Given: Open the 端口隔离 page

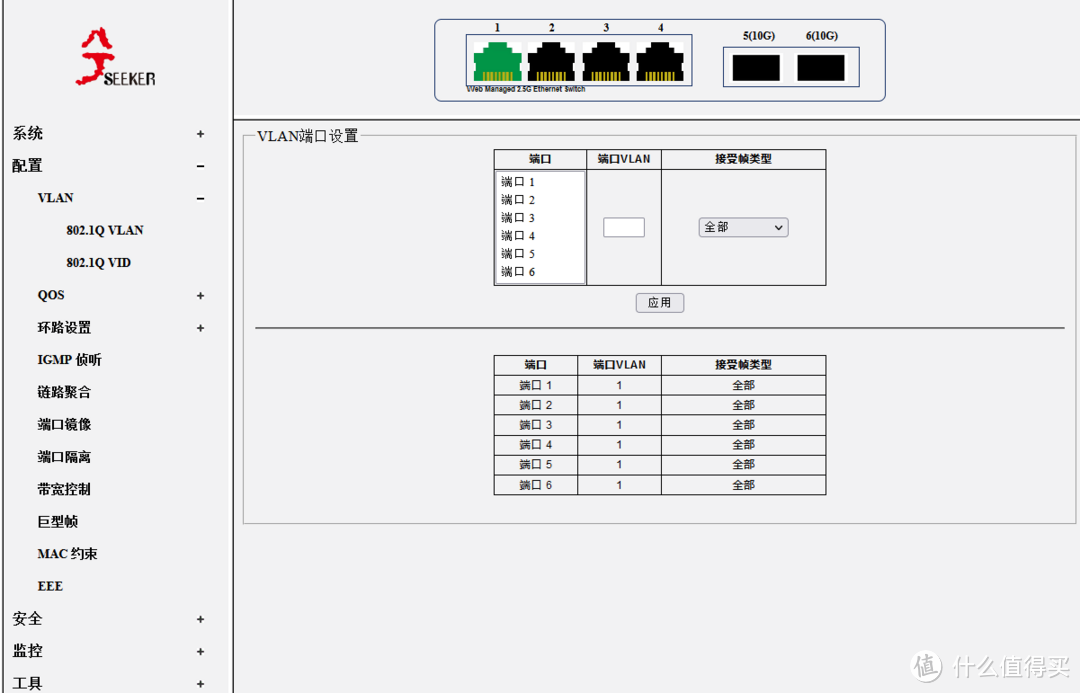Looking at the screenshot, I should point(64,457).
